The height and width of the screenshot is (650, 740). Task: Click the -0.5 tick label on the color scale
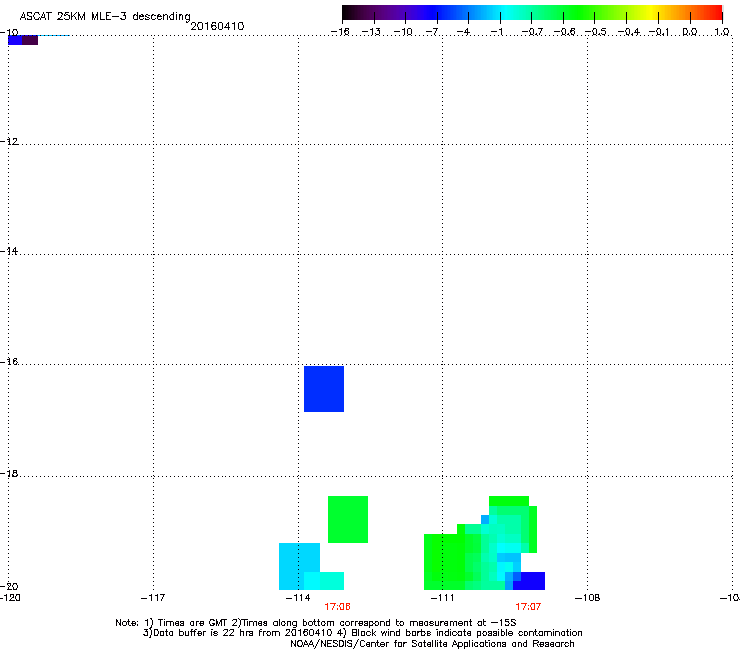[x=596, y=32]
